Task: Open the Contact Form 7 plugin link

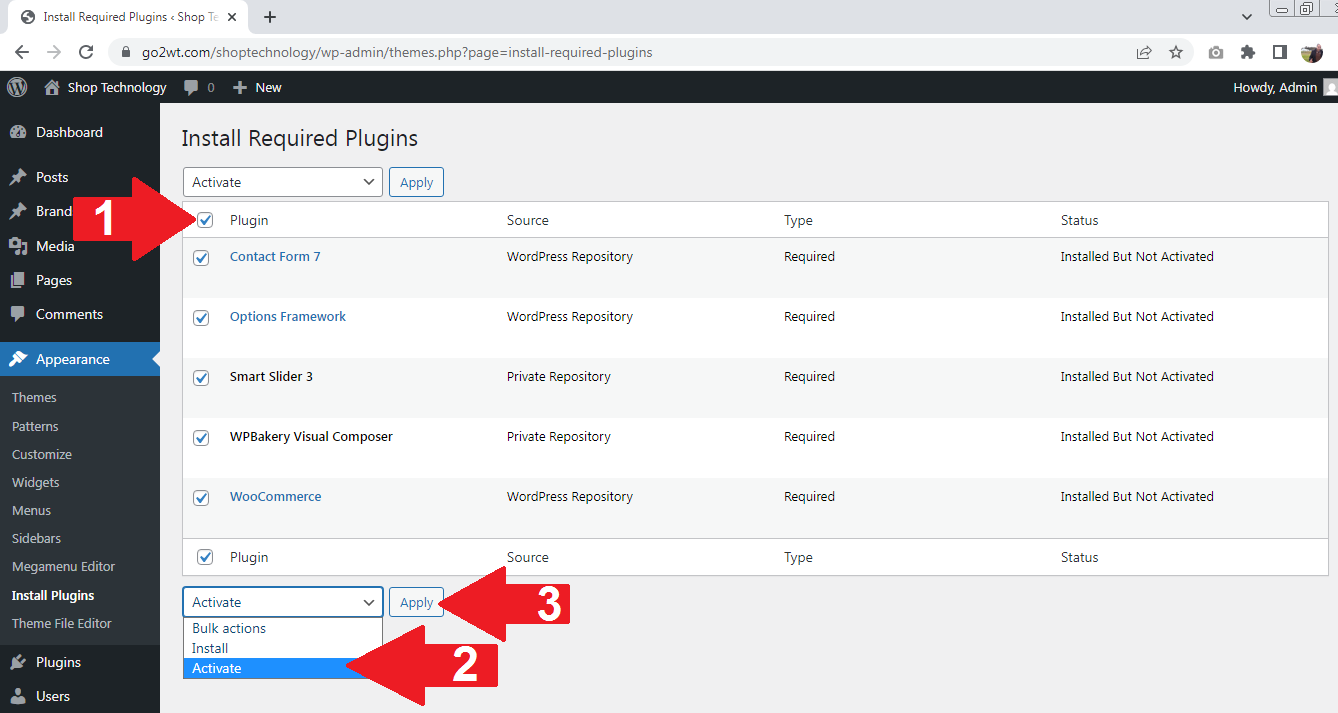Action: [x=275, y=256]
